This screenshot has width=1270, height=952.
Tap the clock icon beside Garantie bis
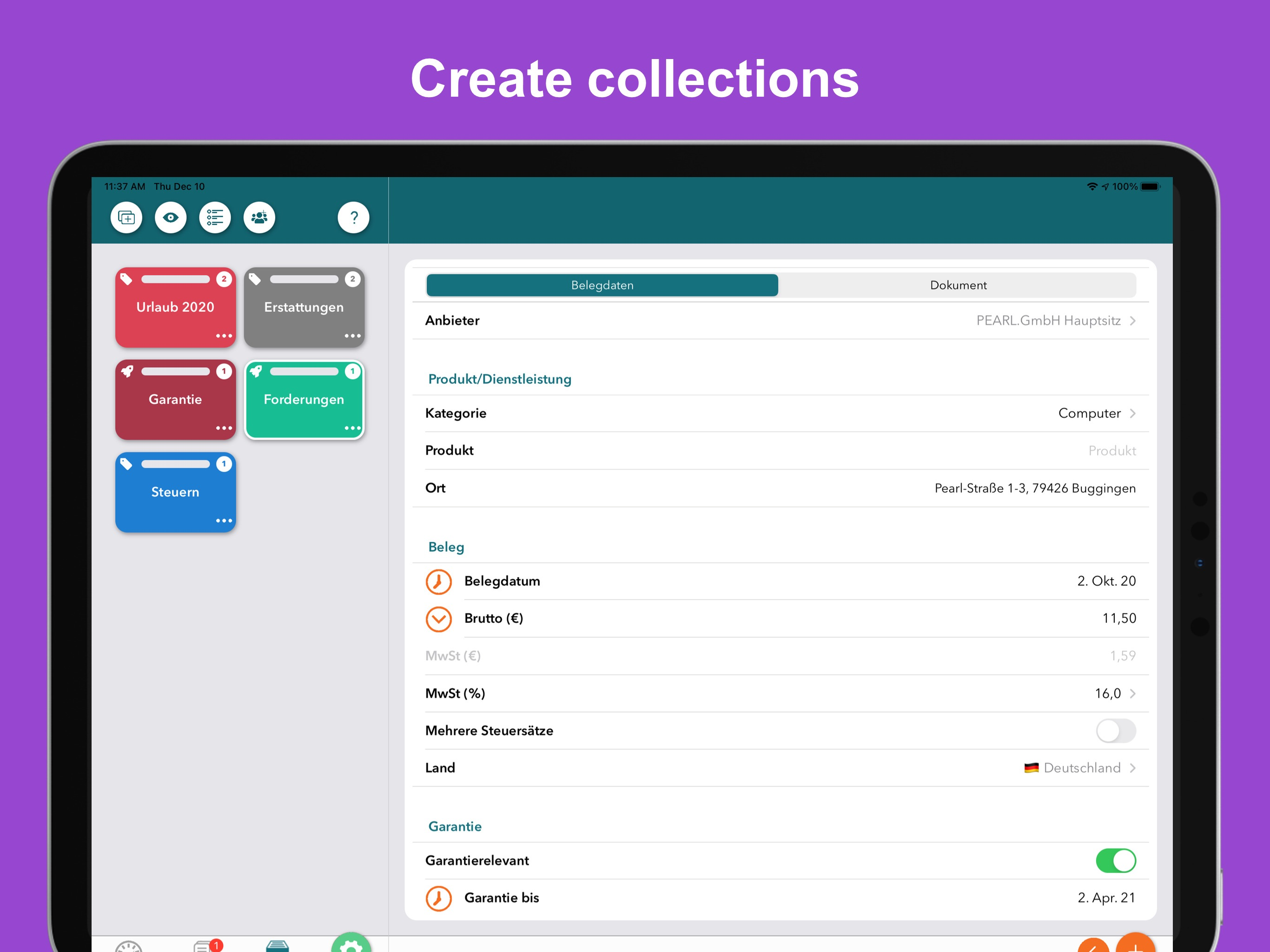[x=439, y=899]
